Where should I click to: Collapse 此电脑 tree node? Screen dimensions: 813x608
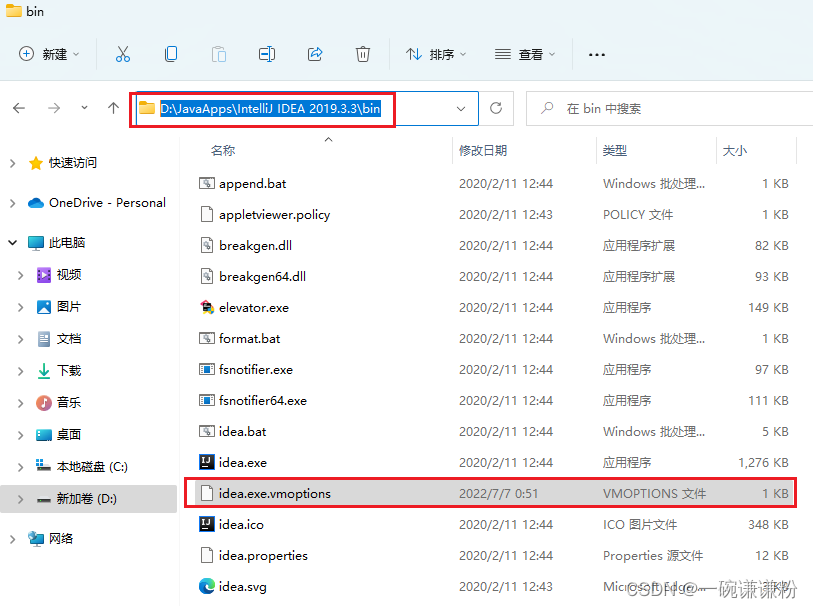tap(13, 243)
